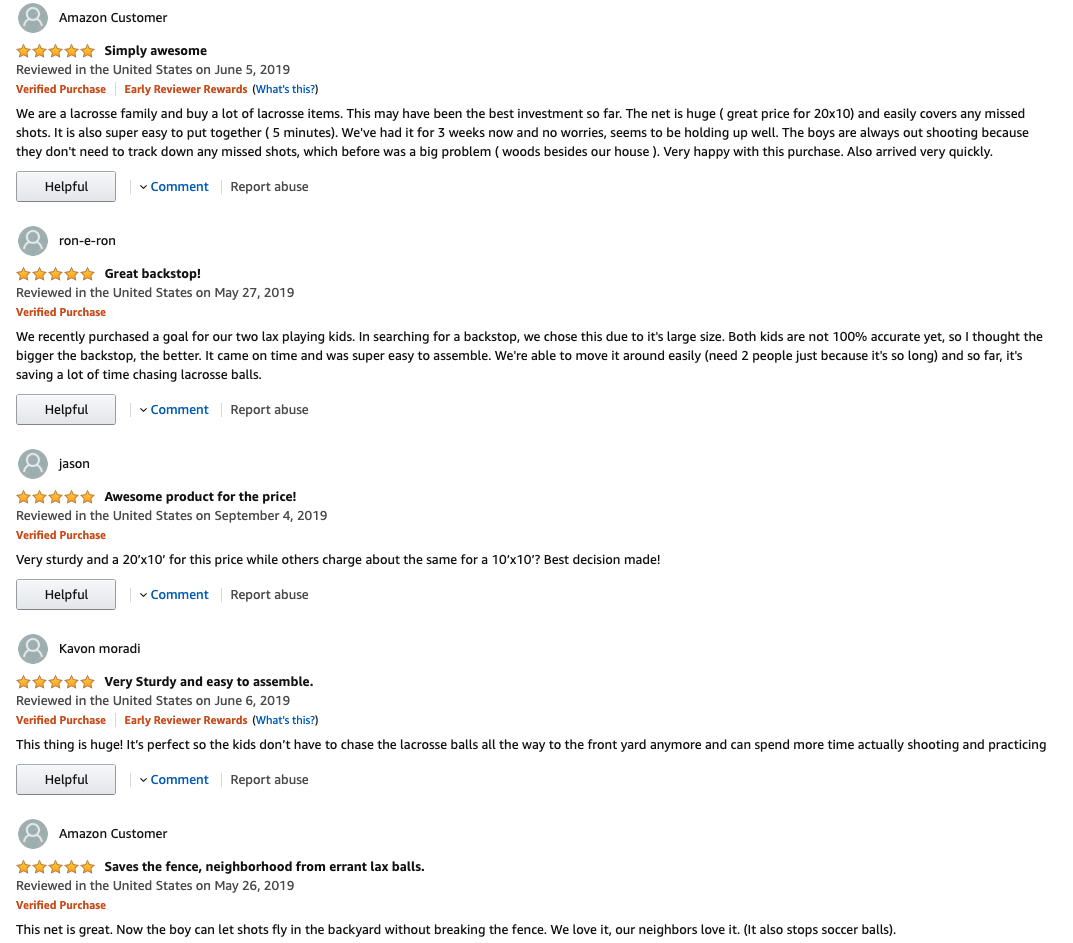1073x943 pixels.
Task: Click stars on 'Saves the fence' review
Action: pyautogui.click(x=56, y=867)
